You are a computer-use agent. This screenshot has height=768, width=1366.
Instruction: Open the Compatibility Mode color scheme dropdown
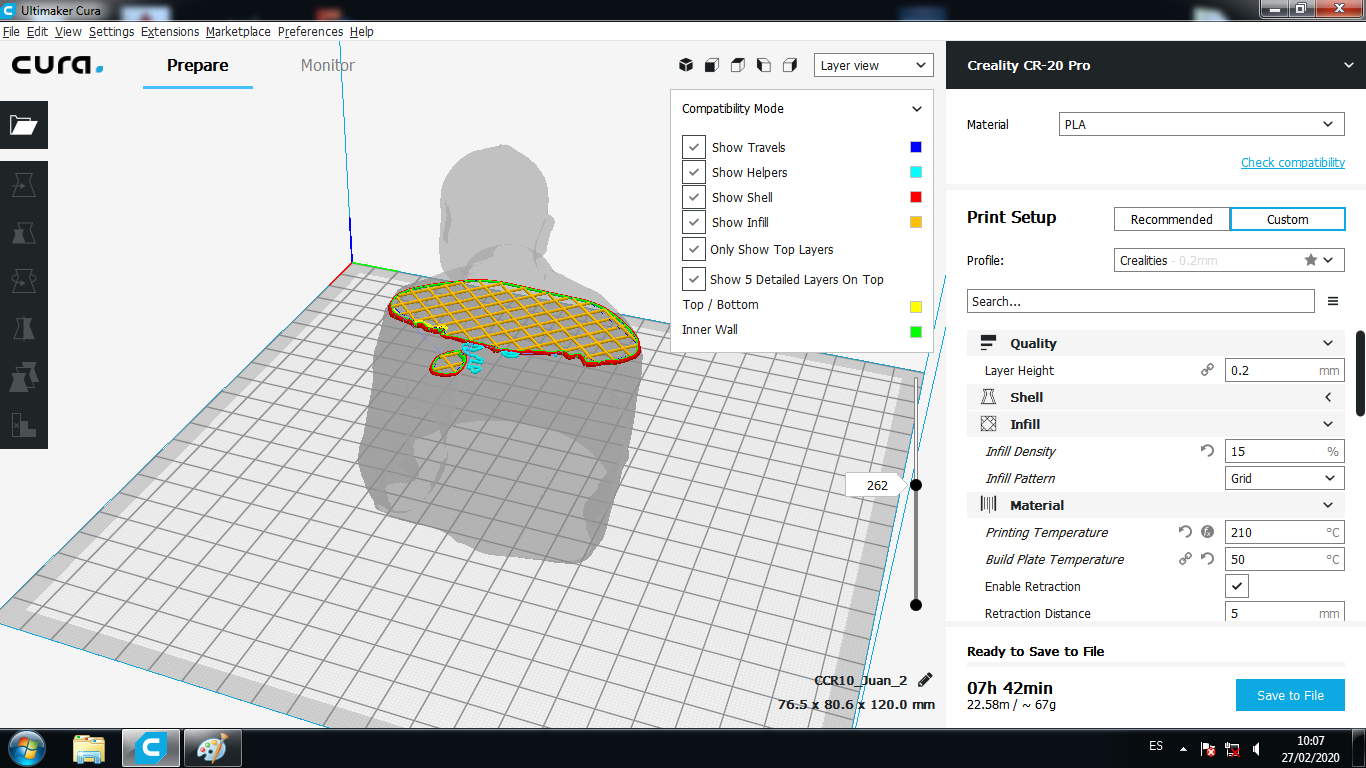(802, 108)
